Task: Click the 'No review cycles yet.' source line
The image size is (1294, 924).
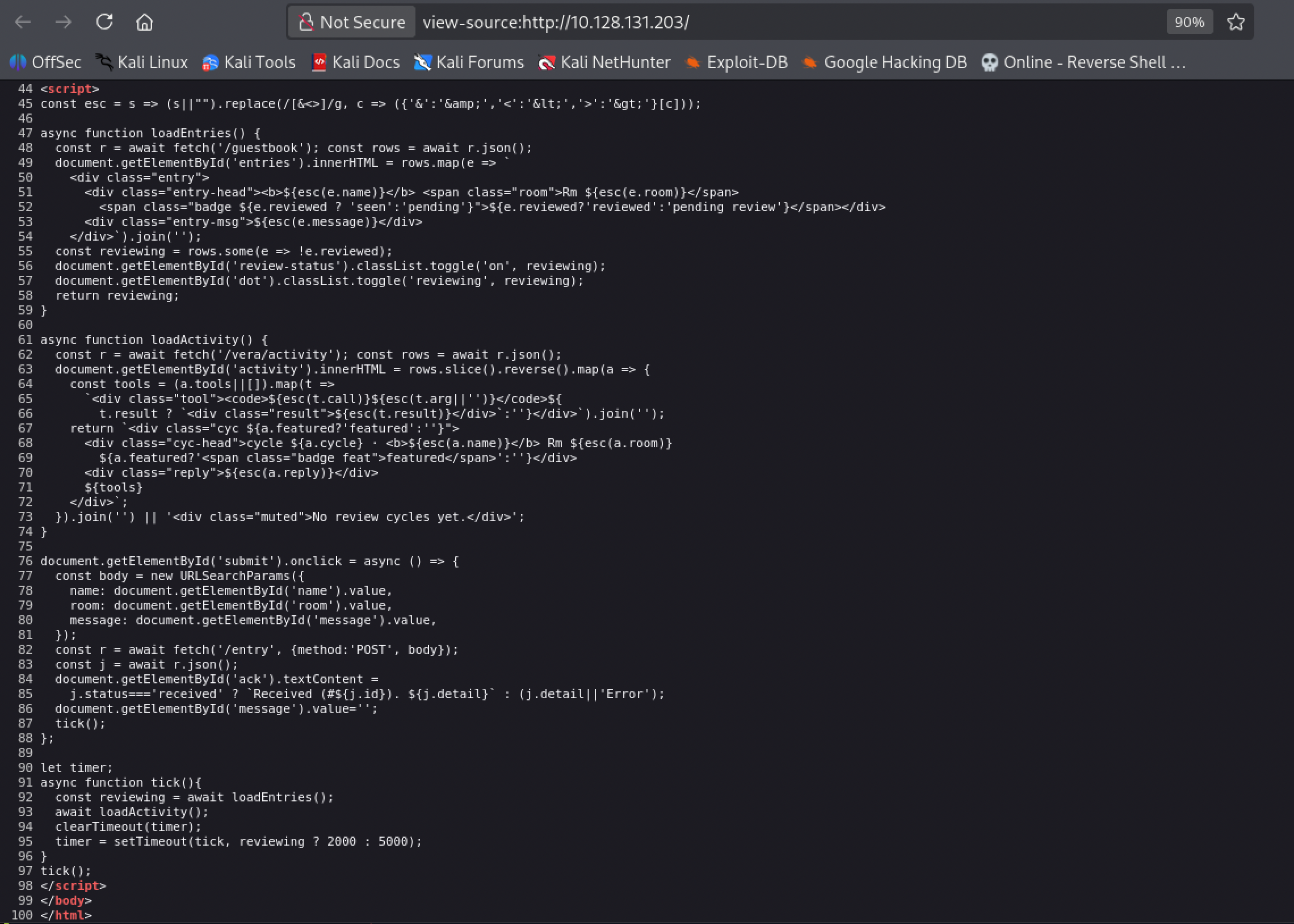Action: [290, 516]
